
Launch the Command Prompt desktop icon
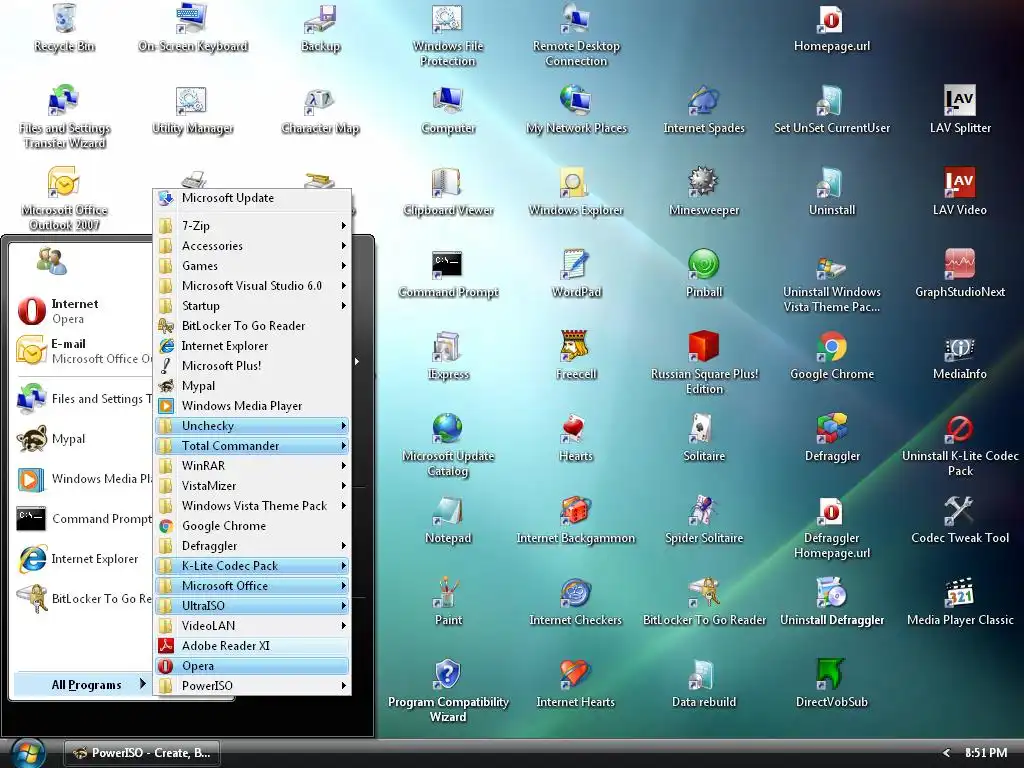pos(448,274)
